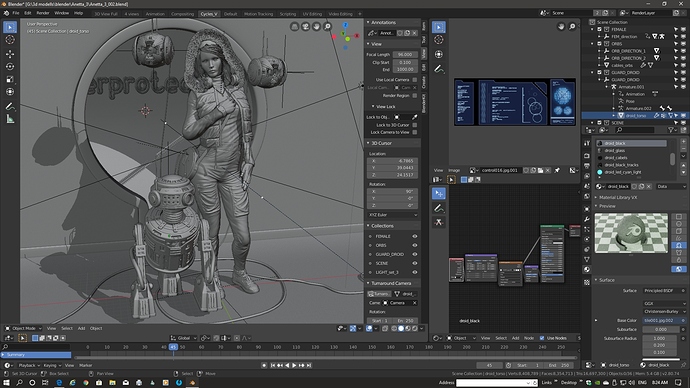
Task: Activate the Rotate tool in the 3D viewport toolbar
Action: pos(10,66)
